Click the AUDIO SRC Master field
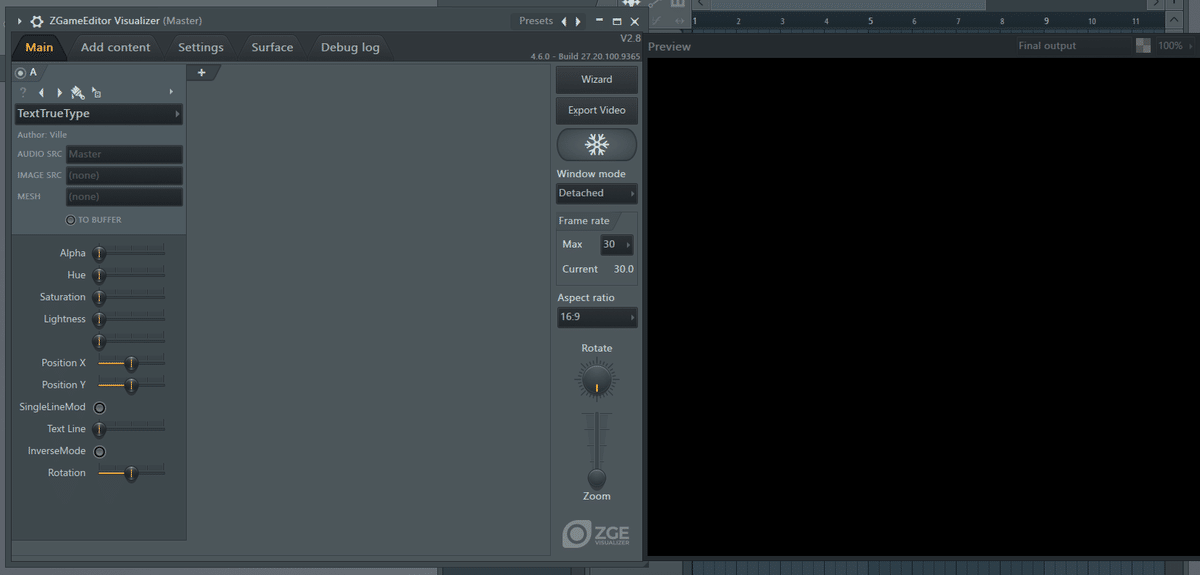 (x=124, y=154)
